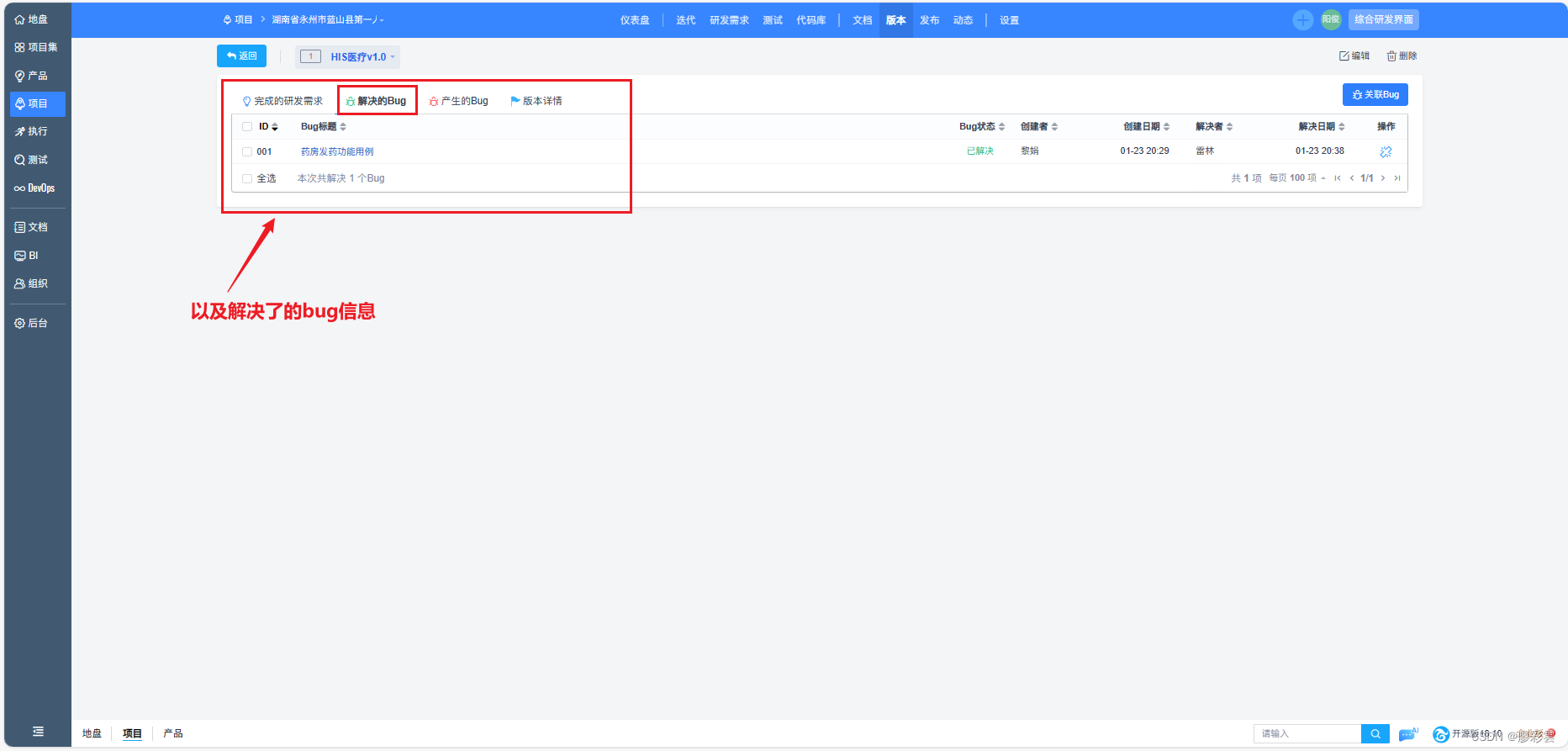Sort the table by ID column
The height and width of the screenshot is (751, 1568).
coord(268,127)
